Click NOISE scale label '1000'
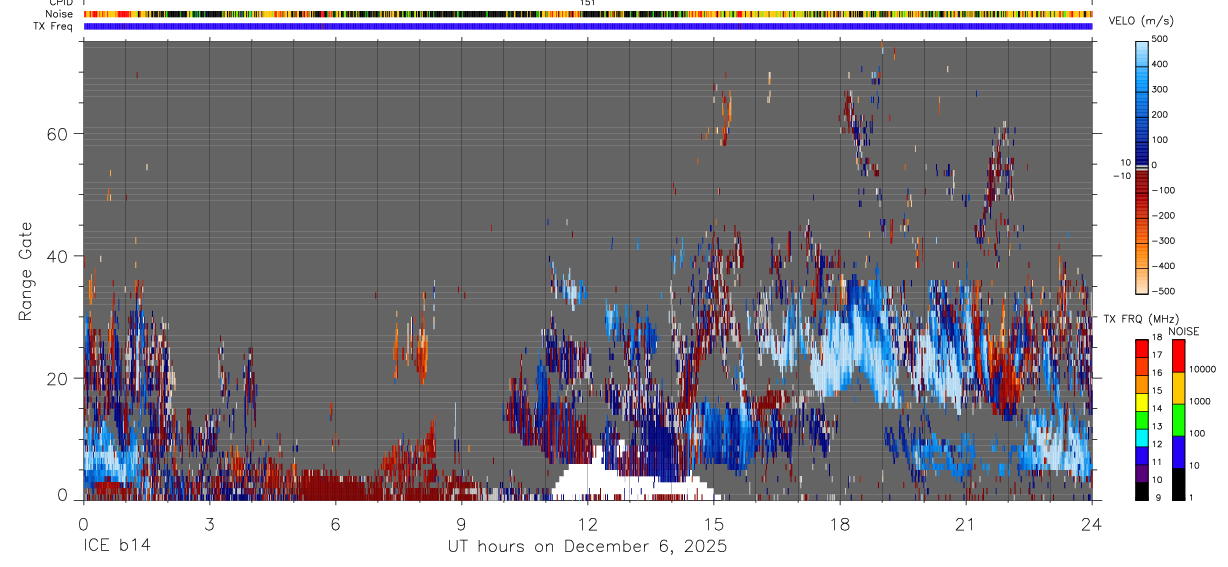This screenshot has height=567, width=1228. point(1201,401)
